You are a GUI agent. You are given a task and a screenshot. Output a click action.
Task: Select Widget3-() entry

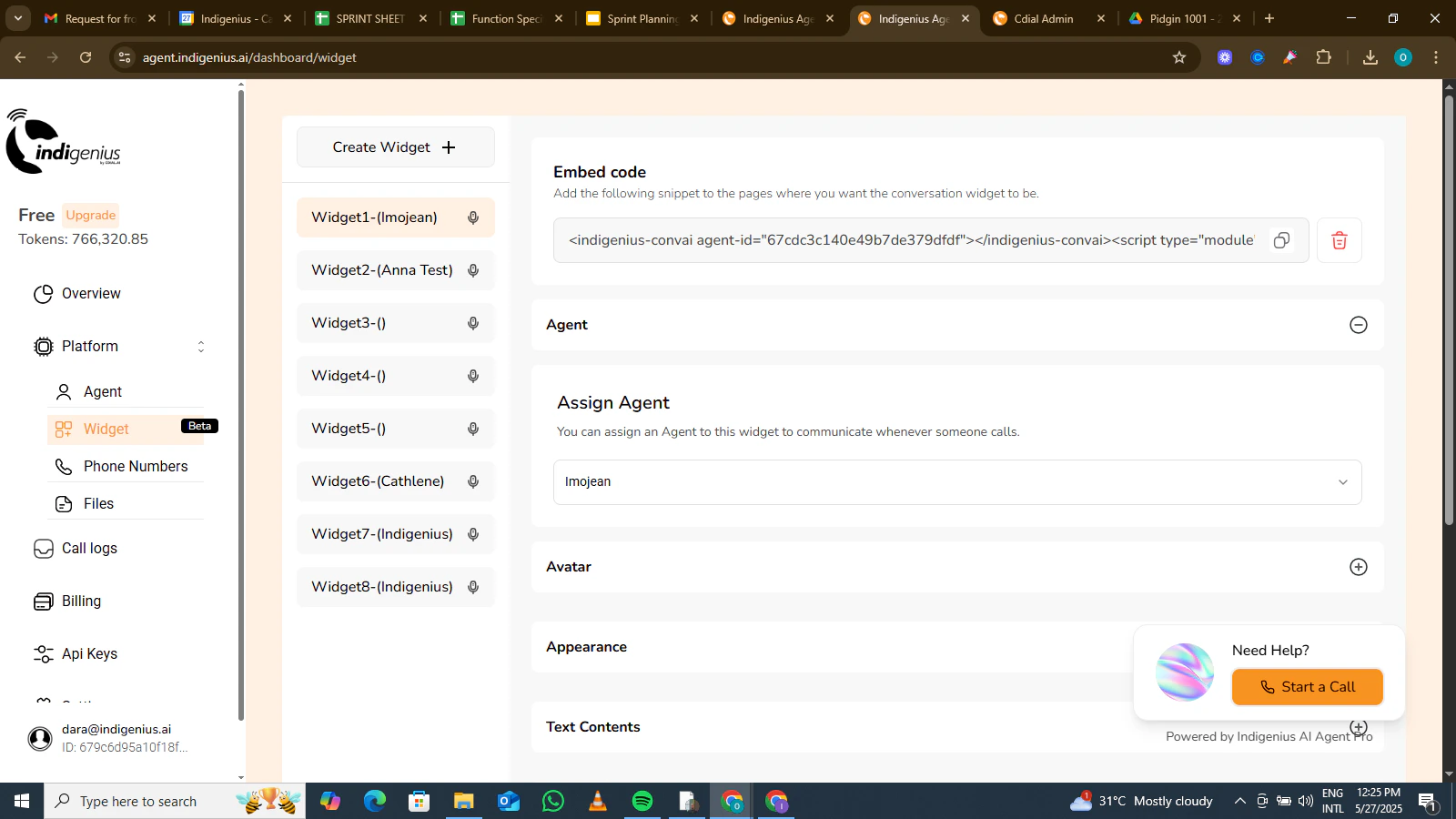[x=395, y=323]
